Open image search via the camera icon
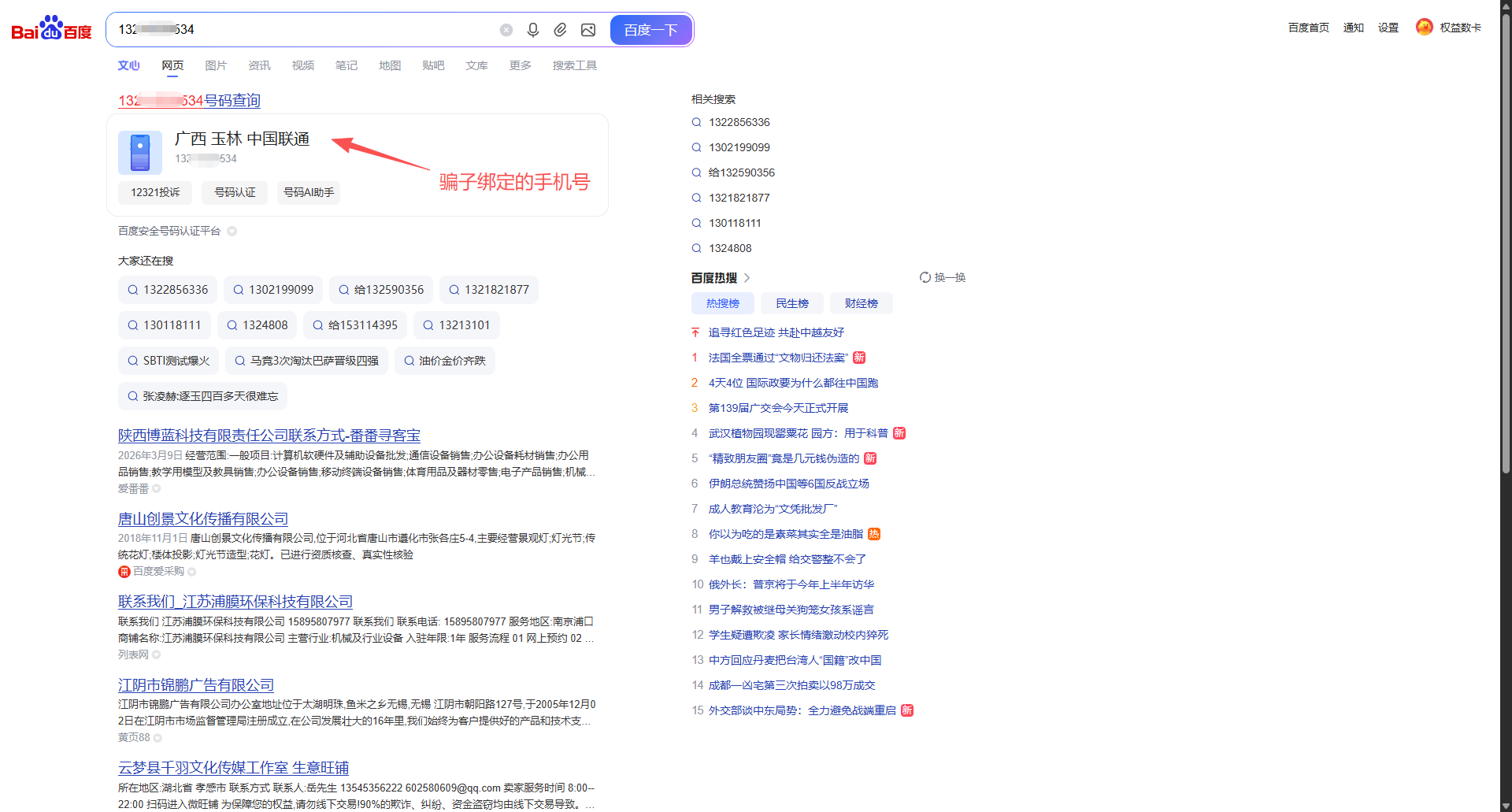This screenshot has width=1512, height=812. (x=588, y=29)
